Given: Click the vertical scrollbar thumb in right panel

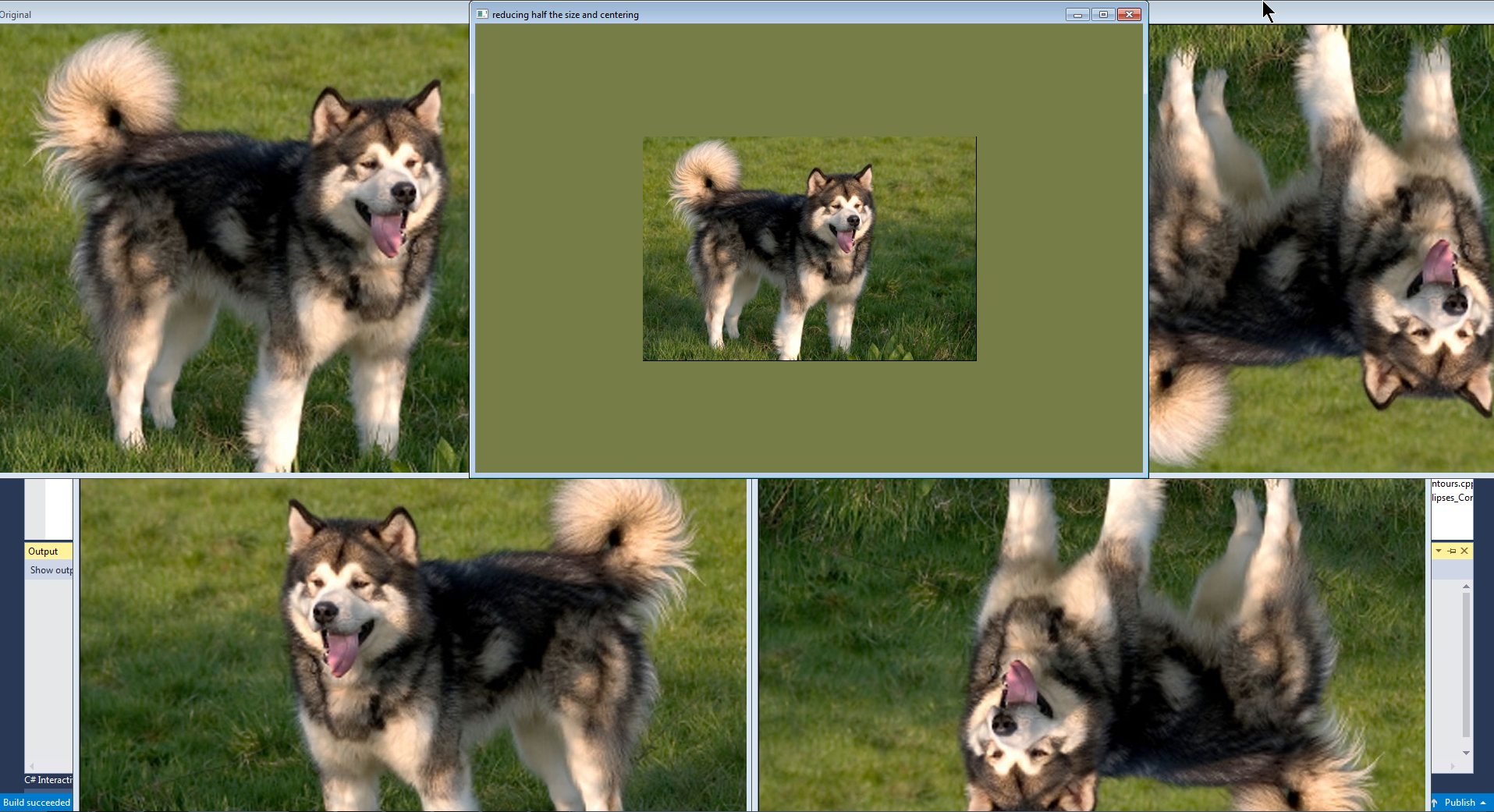Looking at the screenshot, I should coord(1466,663).
